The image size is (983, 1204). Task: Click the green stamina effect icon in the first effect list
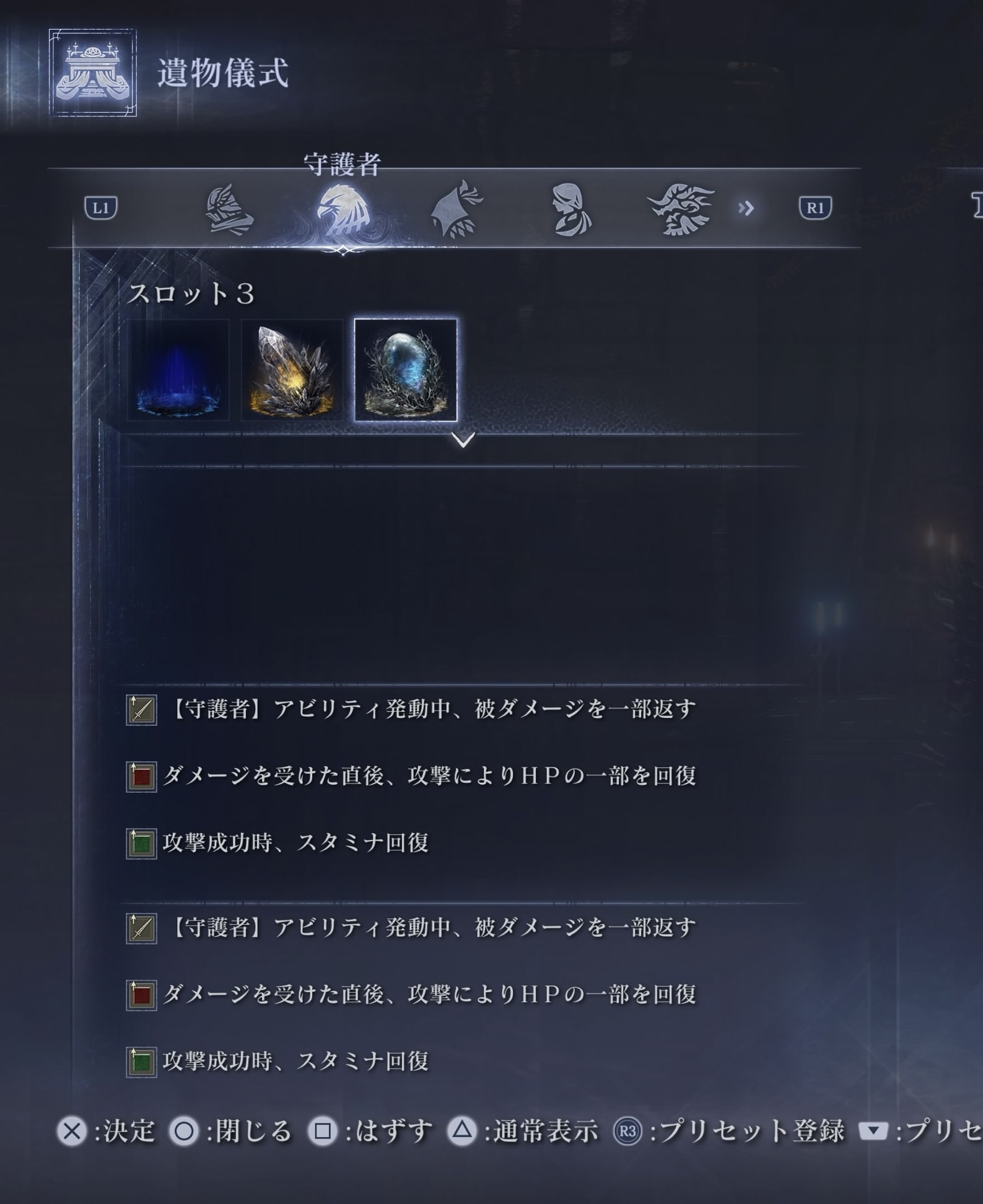click(141, 844)
